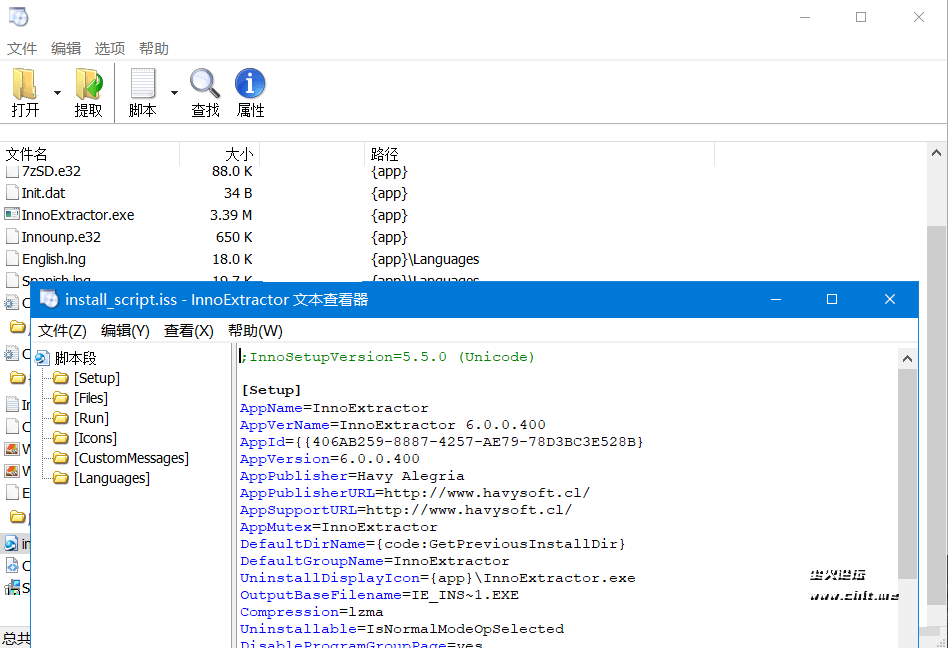Open the 查看(X) menu in text viewer
948x648 pixels.
coord(189,330)
